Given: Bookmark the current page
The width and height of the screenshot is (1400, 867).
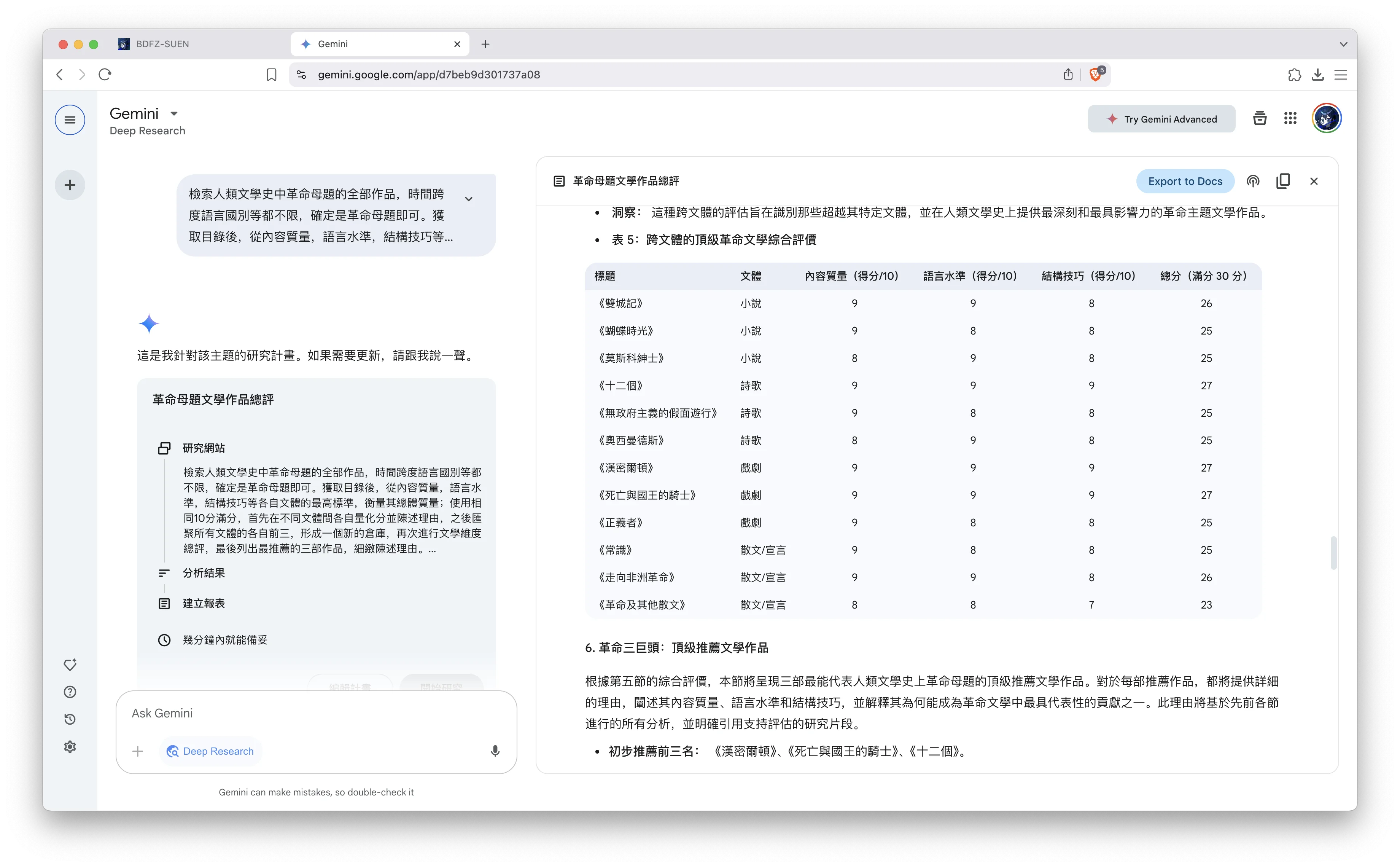Looking at the screenshot, I should [271, 74].
